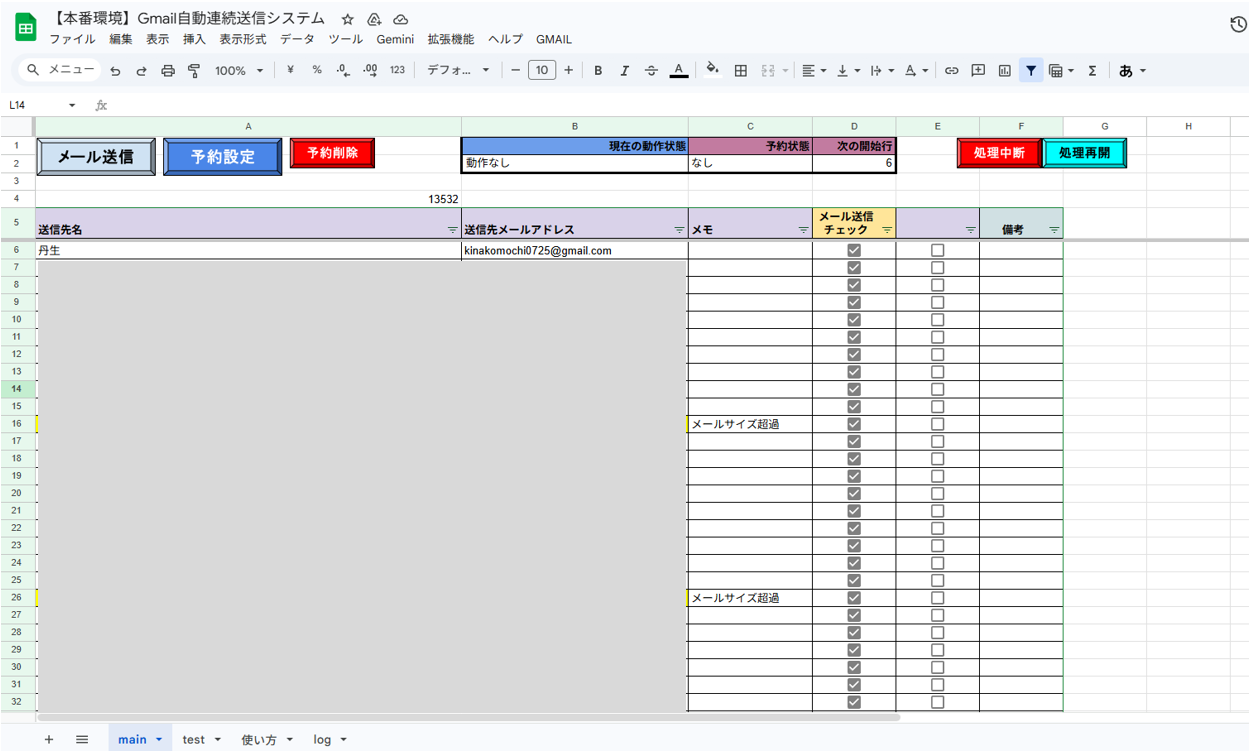This screenshot has height=751, width=1249.
Task: Toggle bold formatting
Action: pos(598,71)
